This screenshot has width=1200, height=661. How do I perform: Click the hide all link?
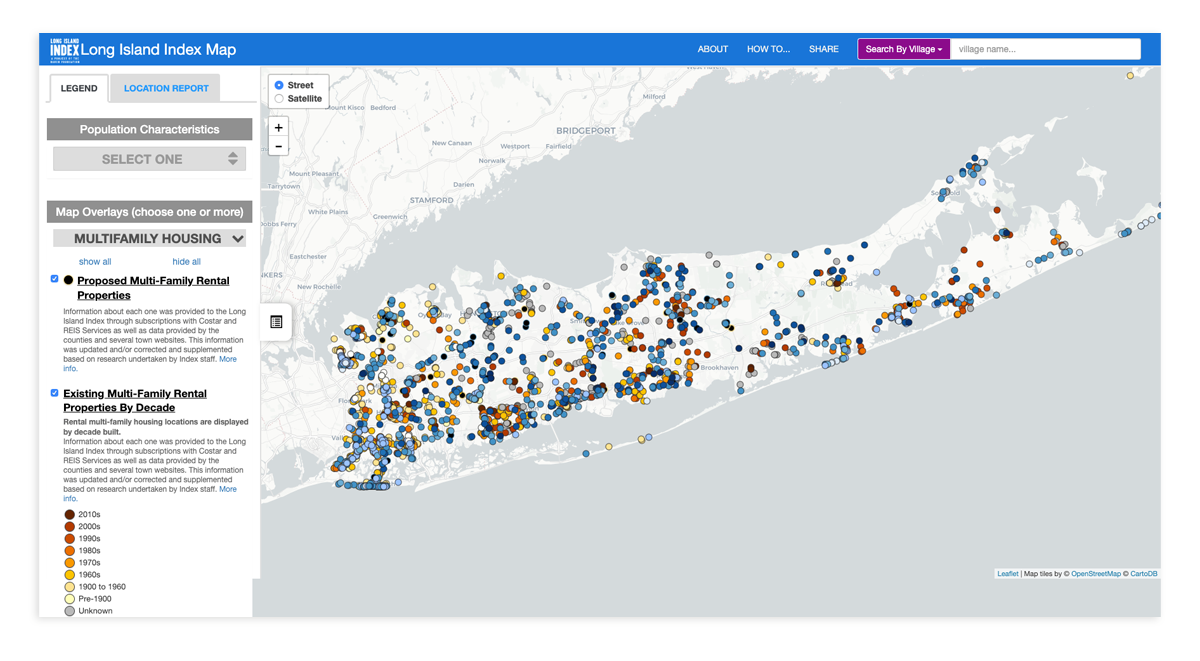186,262
